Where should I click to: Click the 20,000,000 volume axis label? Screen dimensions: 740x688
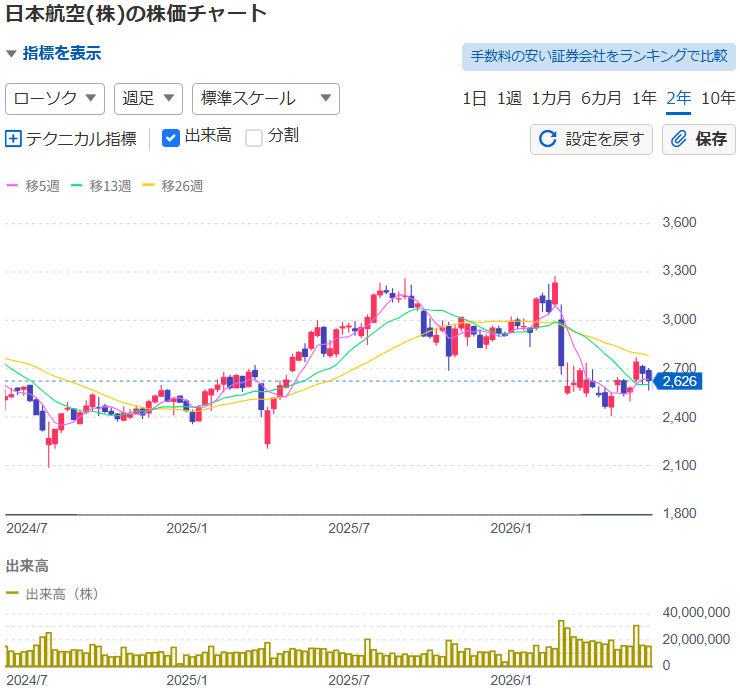696,639
